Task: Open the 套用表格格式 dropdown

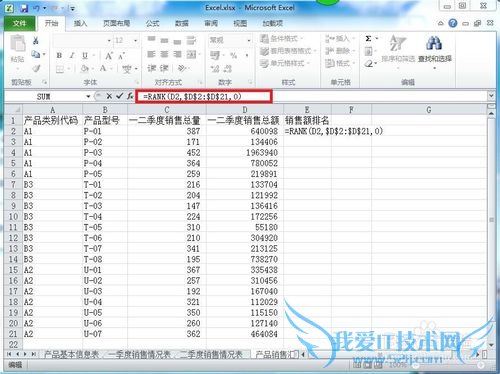Action: [x=288, y=51]
